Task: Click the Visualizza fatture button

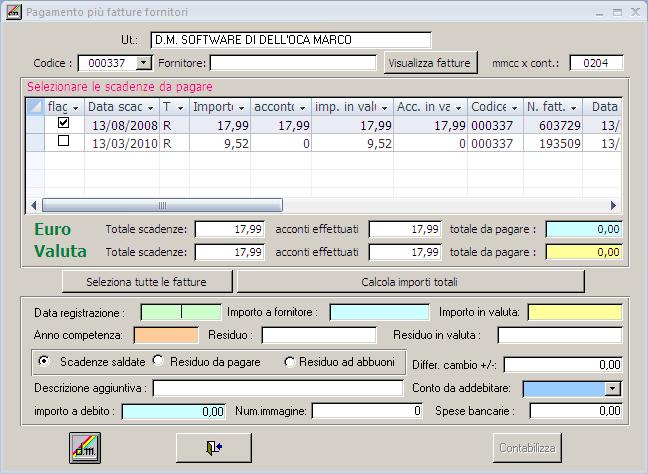Action: [430, 63]
